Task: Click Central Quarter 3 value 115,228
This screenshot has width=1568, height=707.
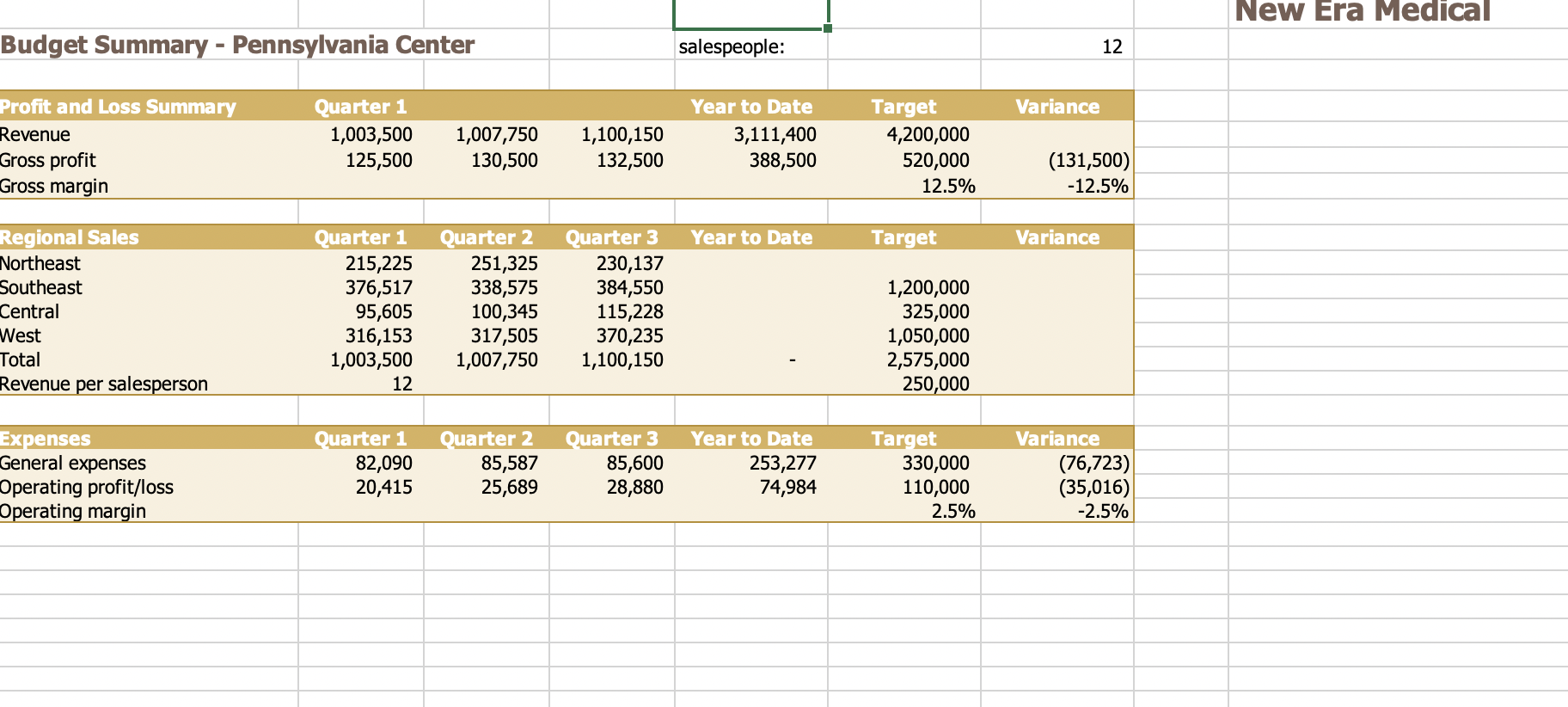Action: click(630, 311)
